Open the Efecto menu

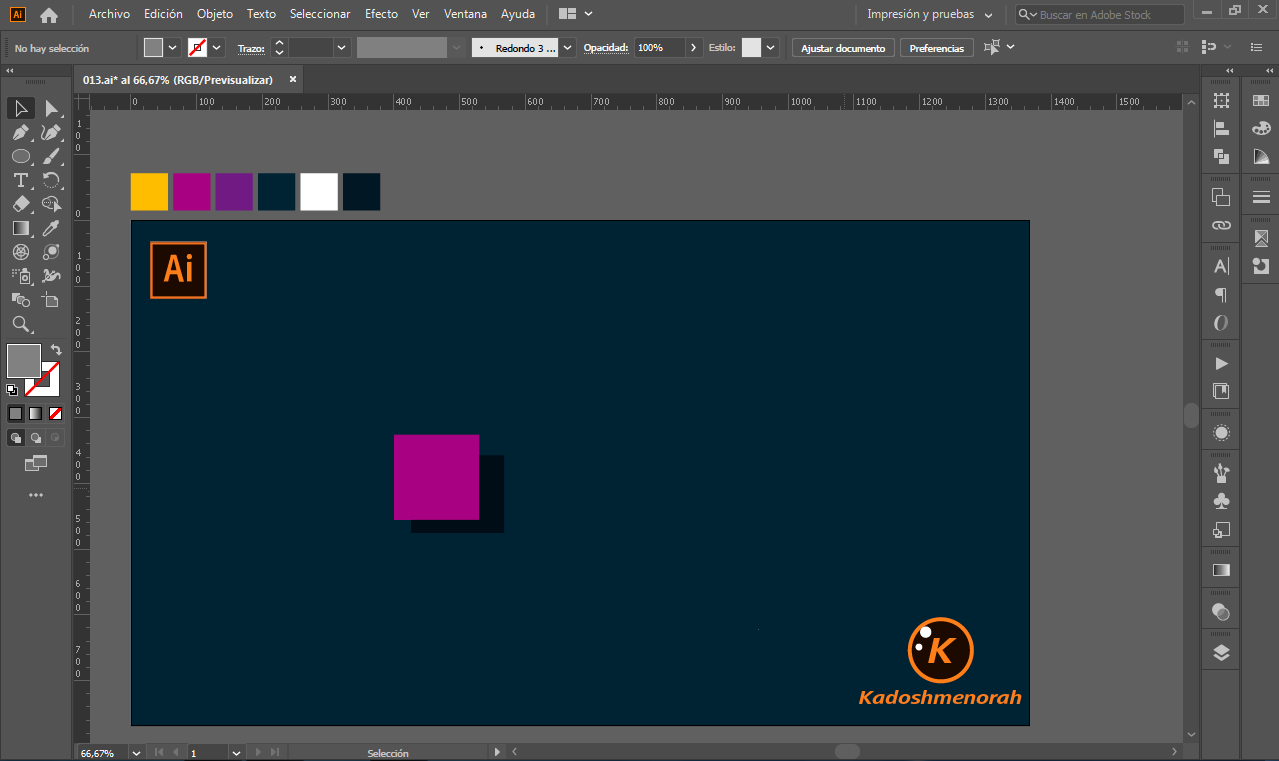point(381,15)
